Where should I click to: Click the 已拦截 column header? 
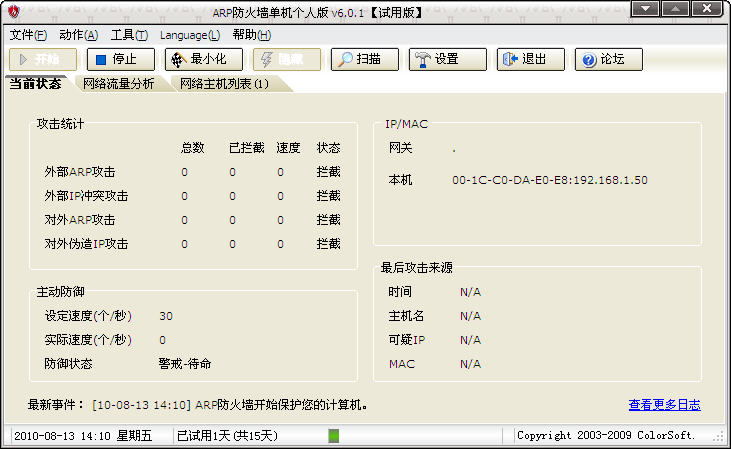tap(247, 148)
